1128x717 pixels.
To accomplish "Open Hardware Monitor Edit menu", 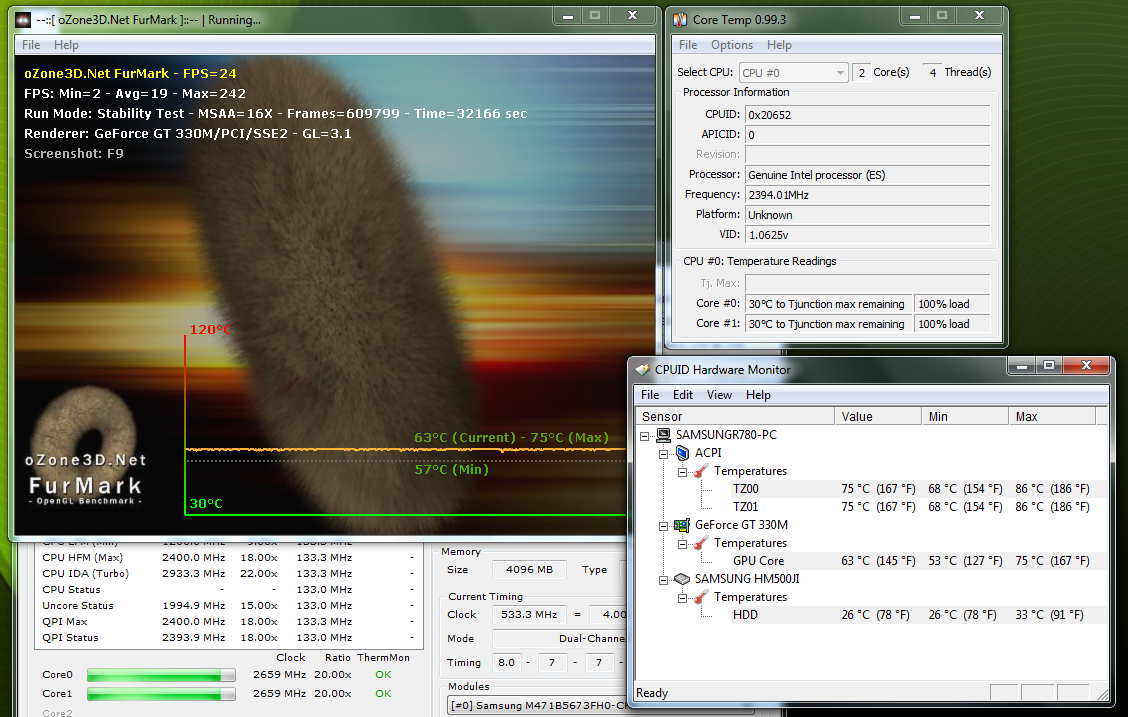I will click(x=683, y=395).
